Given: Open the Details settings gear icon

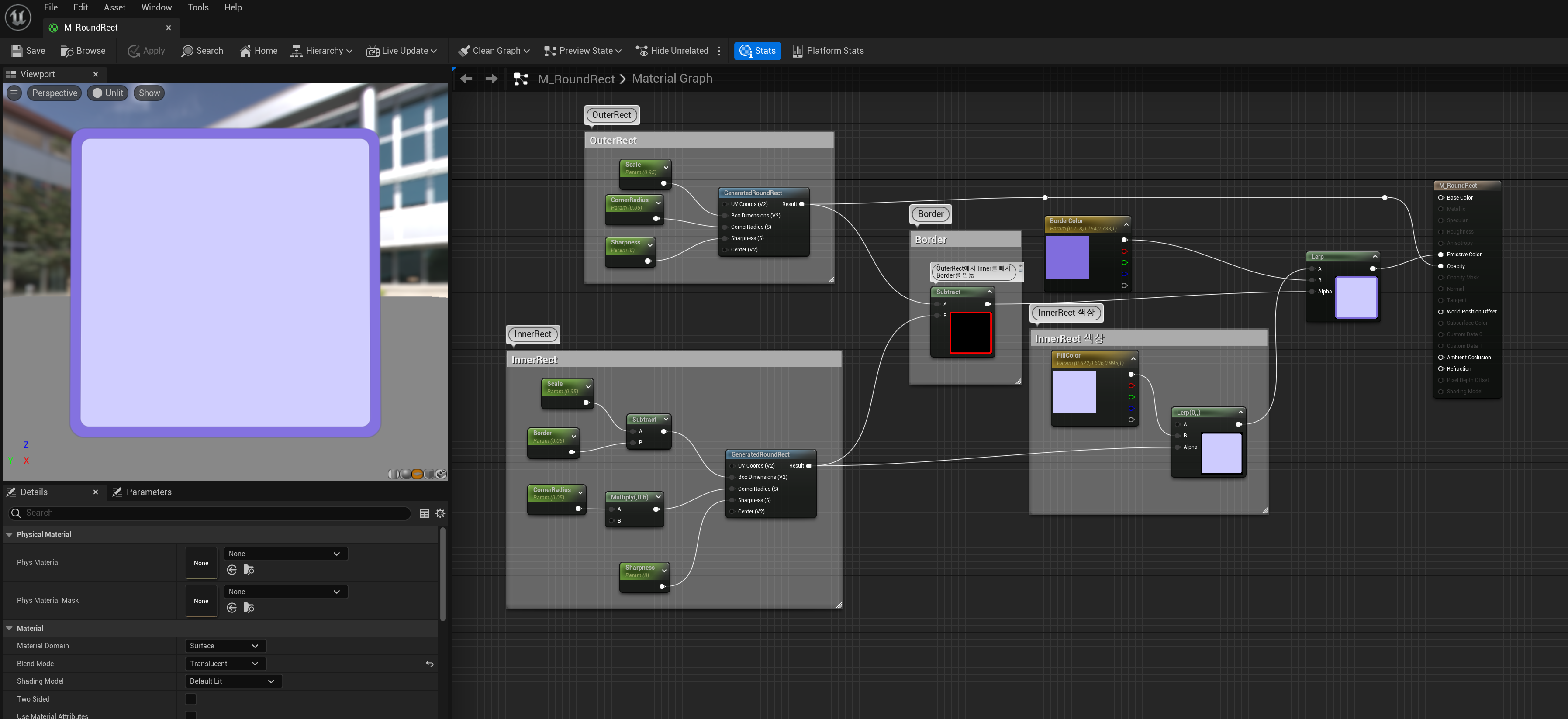Looking at the screenshot, I should coord(440,513).
